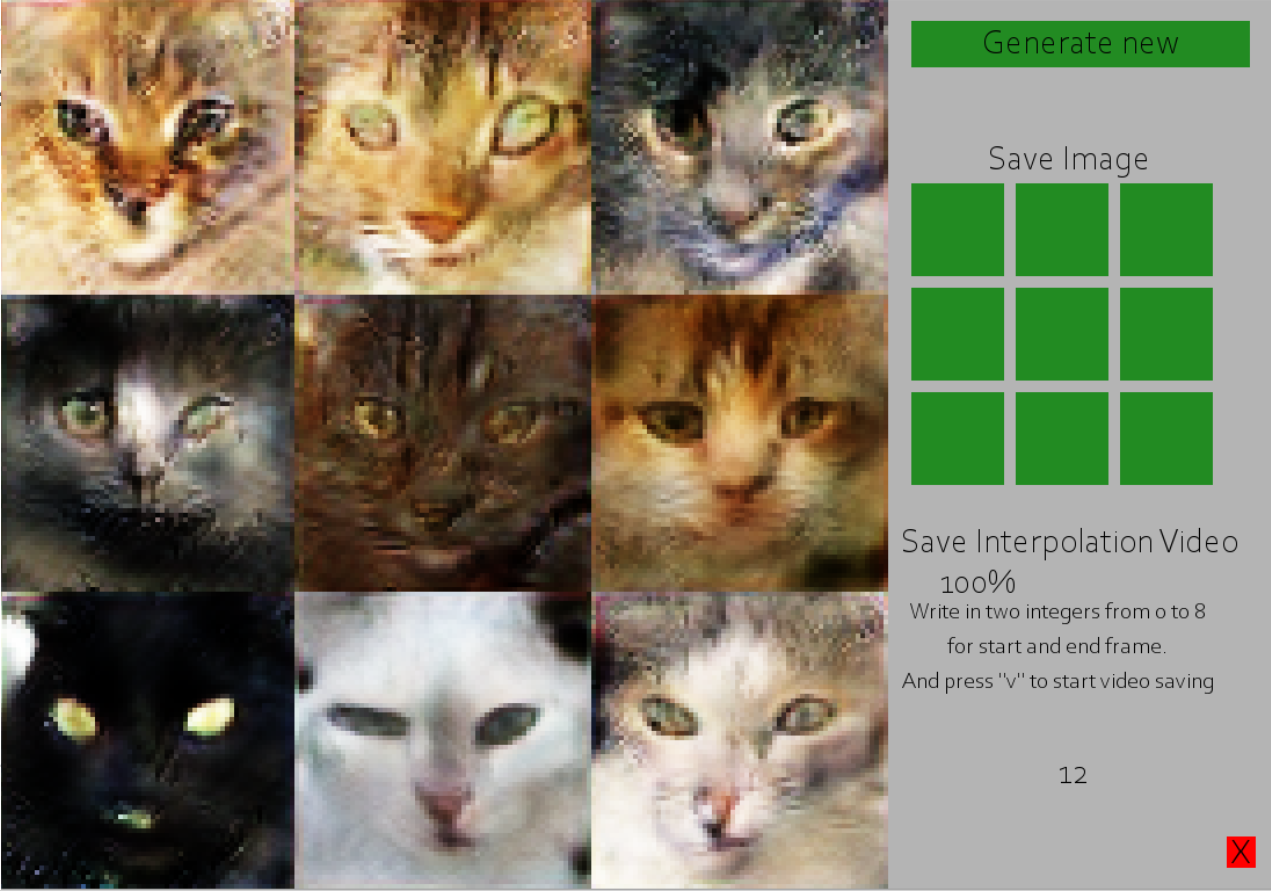1271x891 pixels.
Task: Click the black cat with white nose stripe
Action: coord(148,443)
